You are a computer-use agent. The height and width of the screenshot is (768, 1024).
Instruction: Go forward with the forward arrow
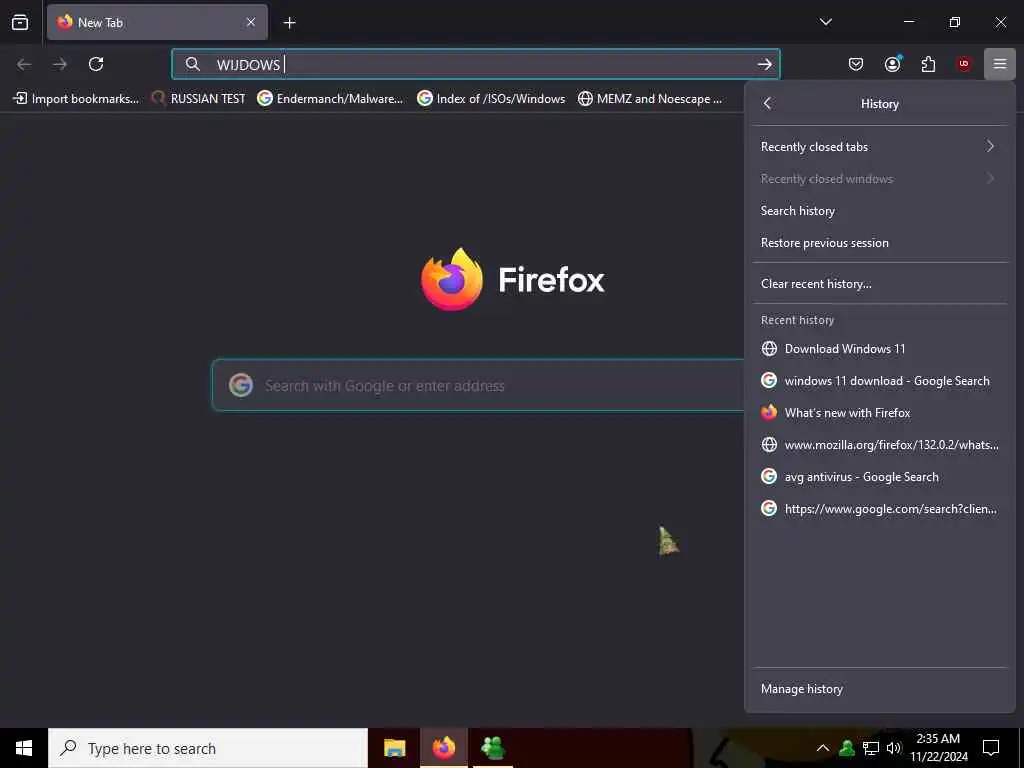tap(60, 64)
